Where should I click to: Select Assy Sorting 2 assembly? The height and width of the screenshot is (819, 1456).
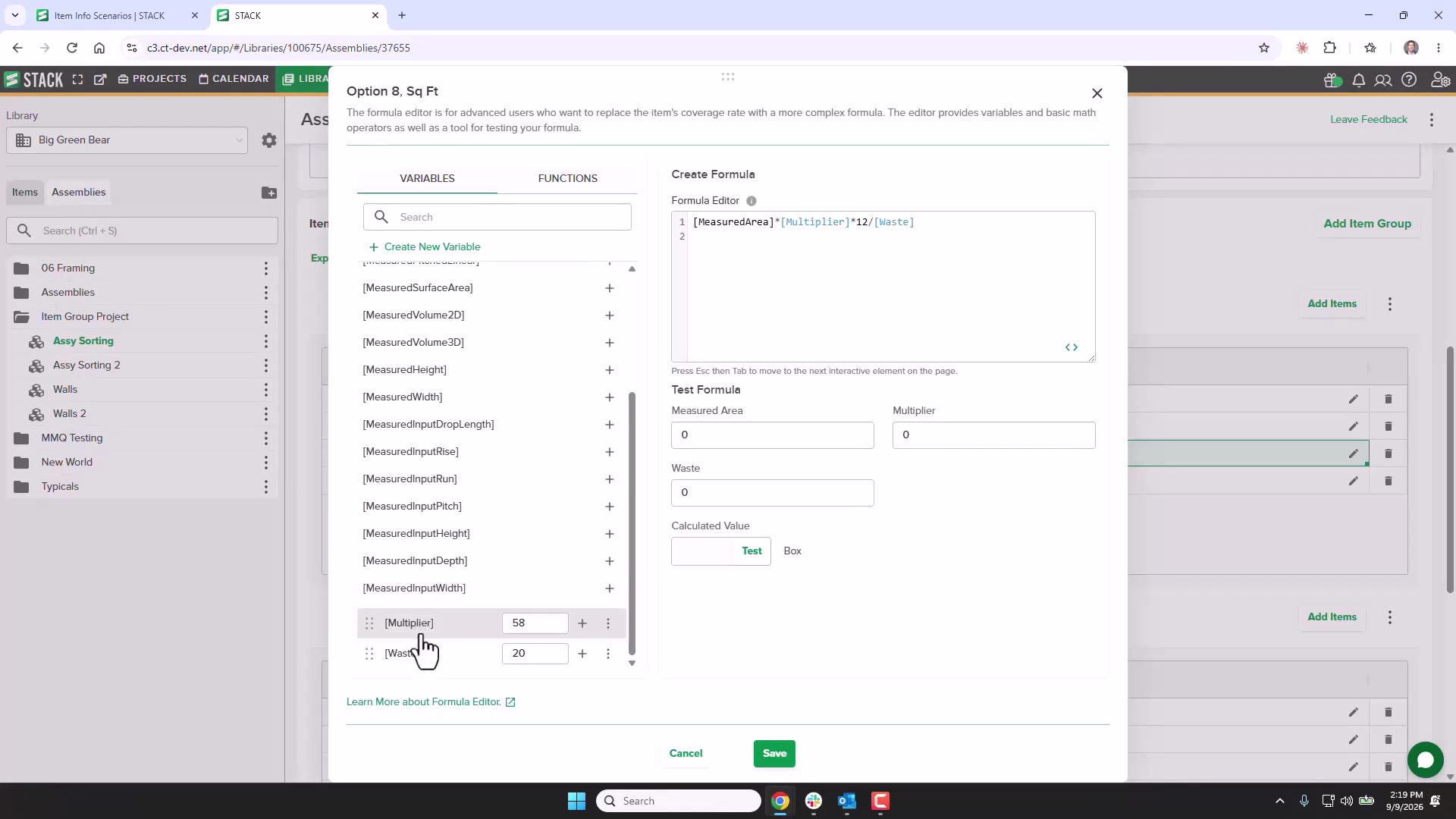point(86,366)
